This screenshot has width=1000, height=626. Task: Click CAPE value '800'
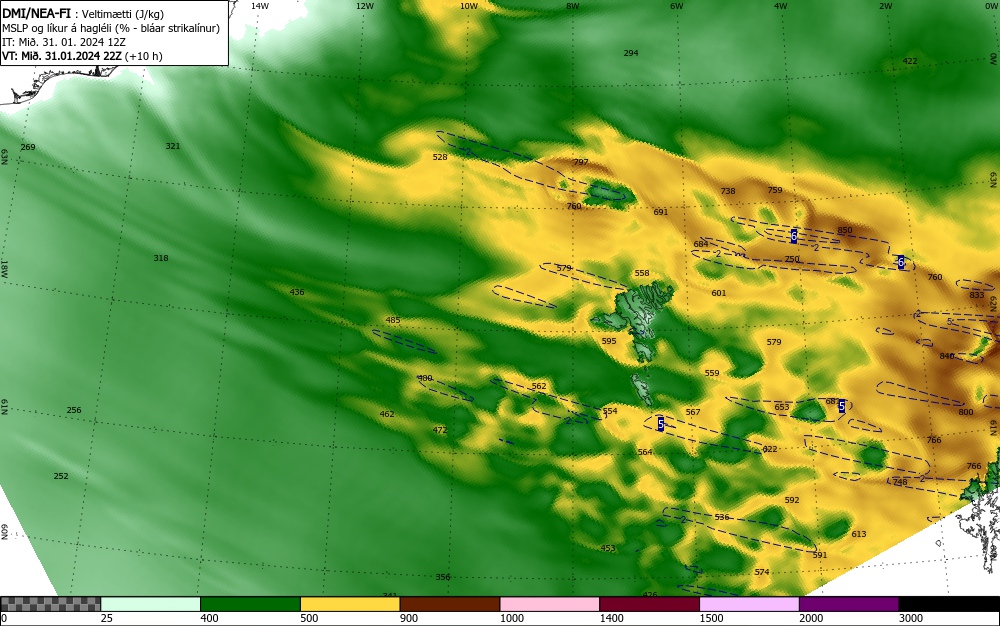pyautogui.click(x=966, y=412)
